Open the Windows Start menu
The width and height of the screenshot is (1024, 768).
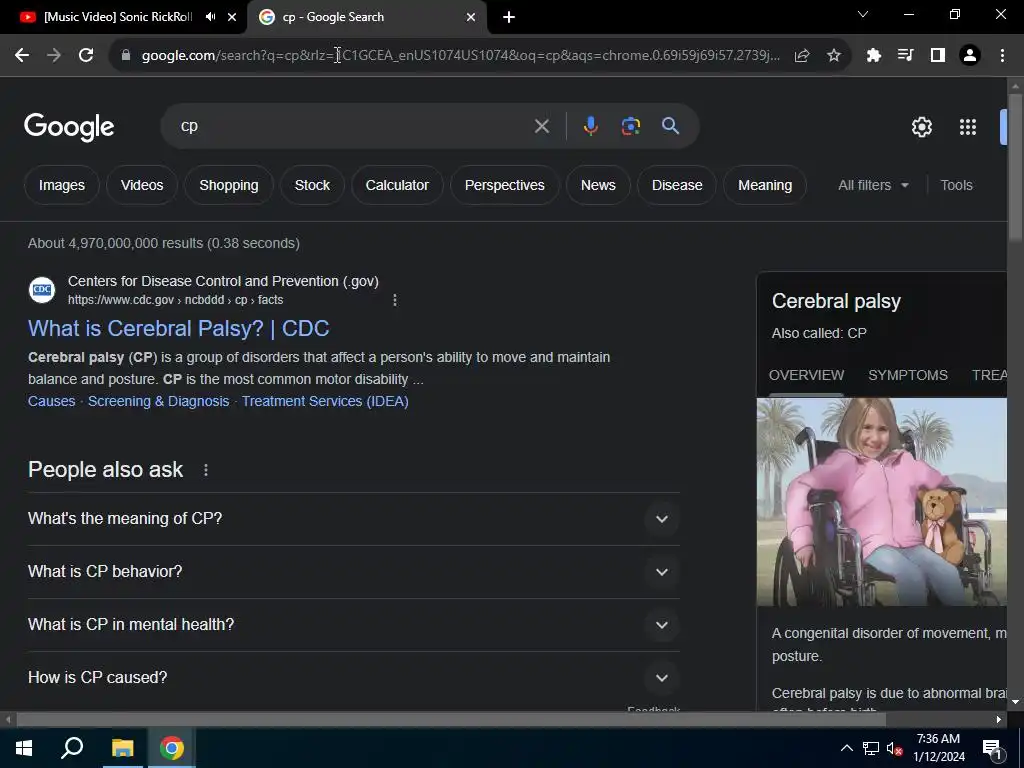tap(24, 748)
